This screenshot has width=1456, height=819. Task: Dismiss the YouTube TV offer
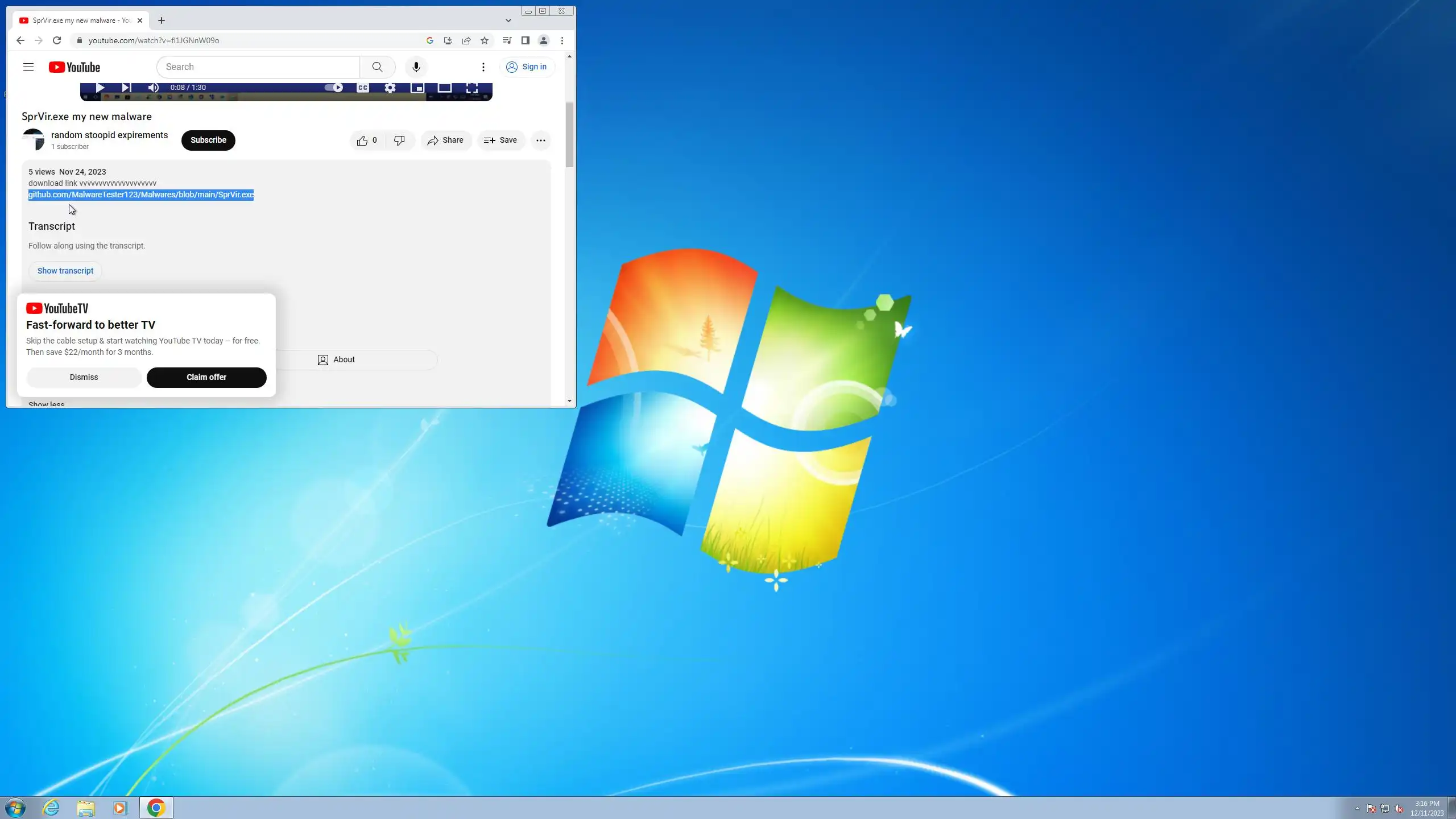tap(84, 377)
